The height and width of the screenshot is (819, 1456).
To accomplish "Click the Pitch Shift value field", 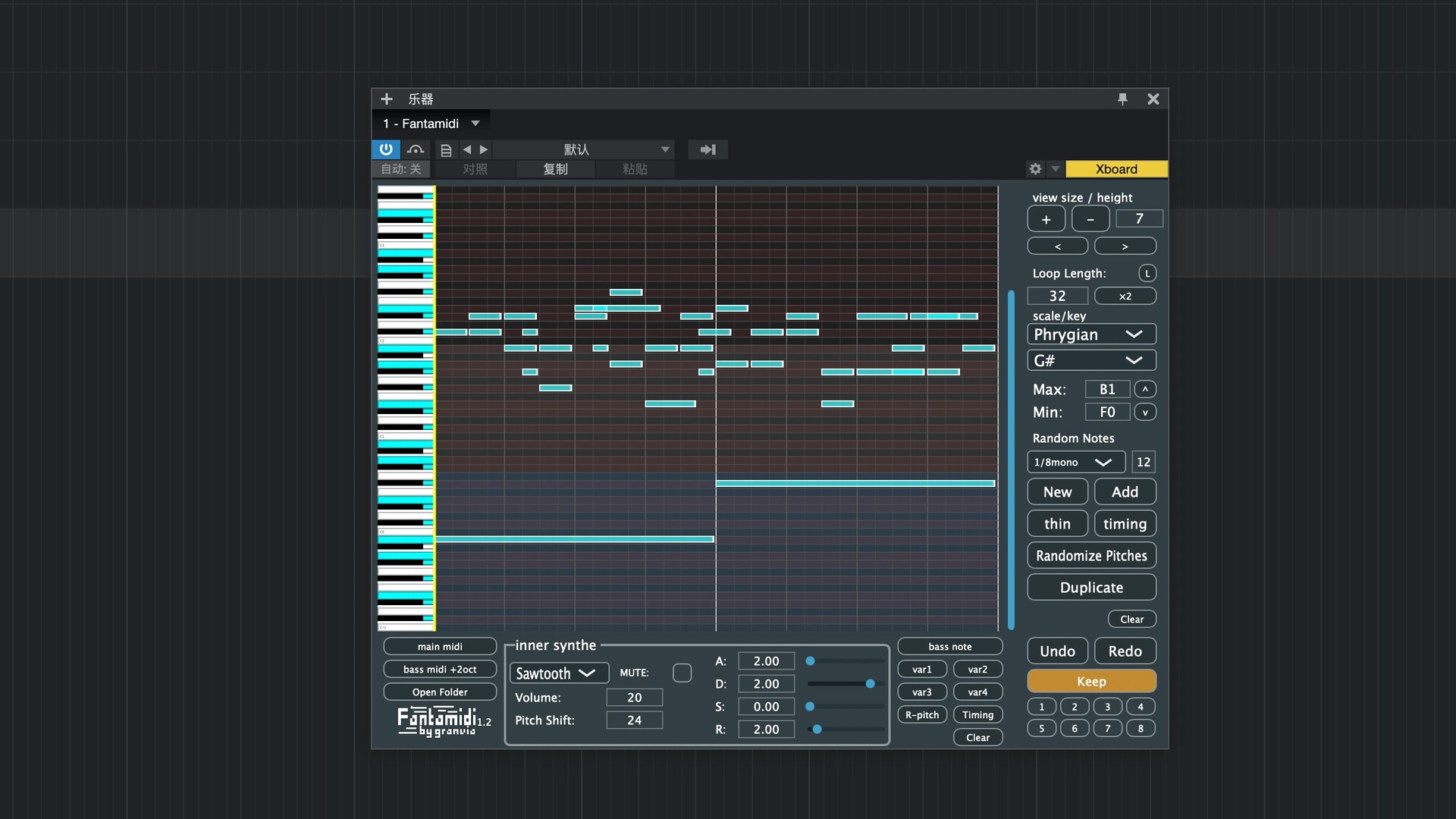I will coord(634,720).
